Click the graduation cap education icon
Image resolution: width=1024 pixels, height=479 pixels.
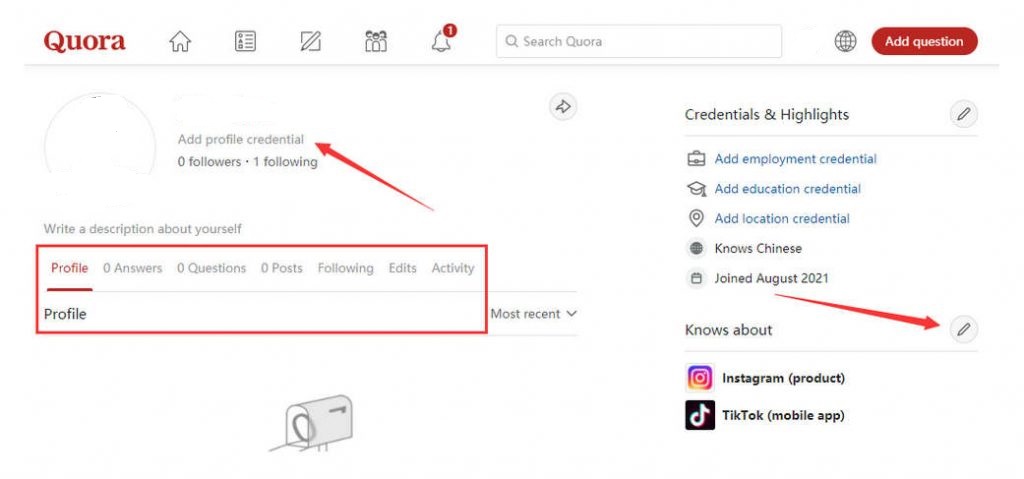pyautogui.click(x=697, y=189)
